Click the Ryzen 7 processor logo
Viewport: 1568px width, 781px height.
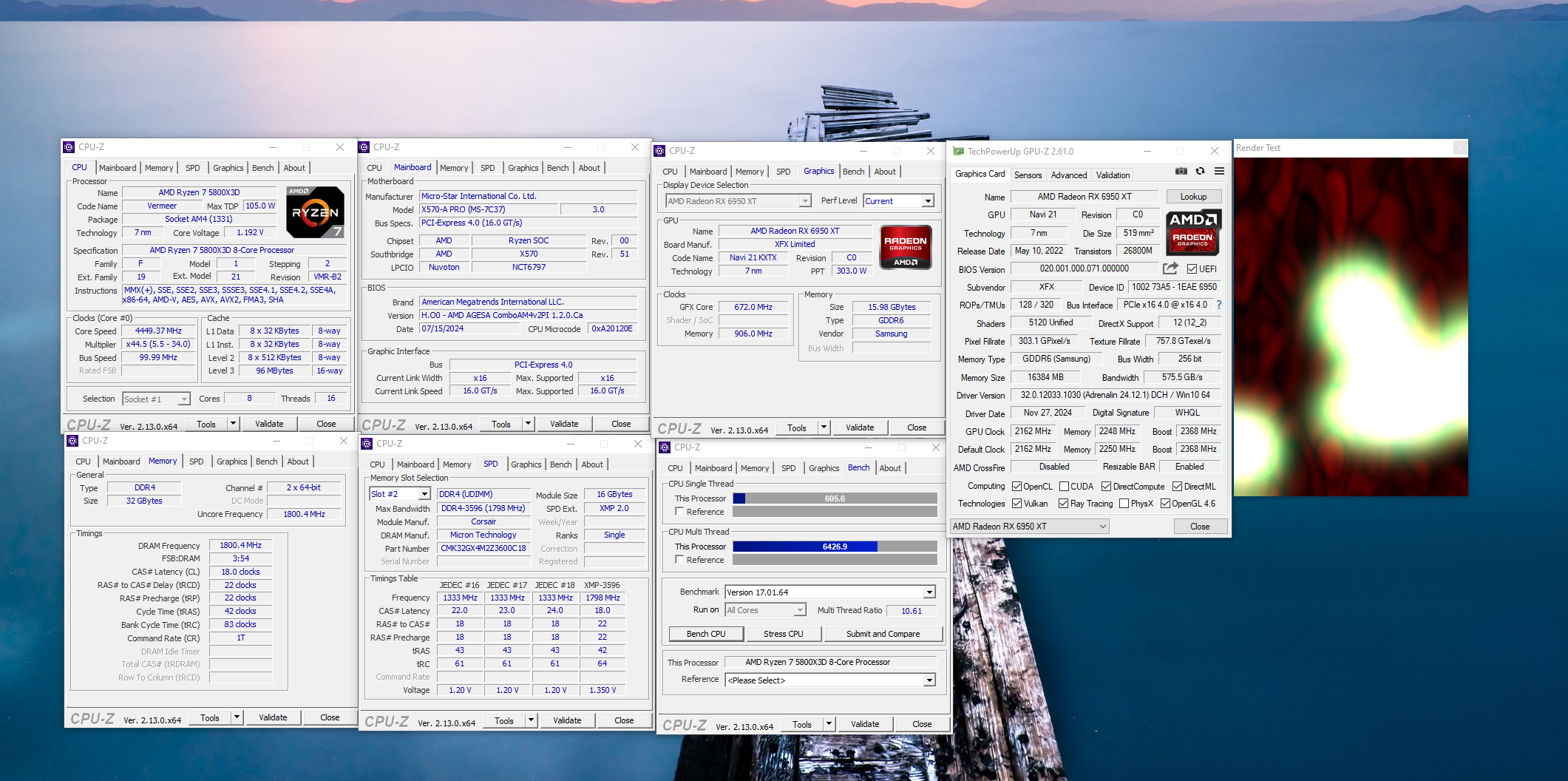click(x=315, y=212)
